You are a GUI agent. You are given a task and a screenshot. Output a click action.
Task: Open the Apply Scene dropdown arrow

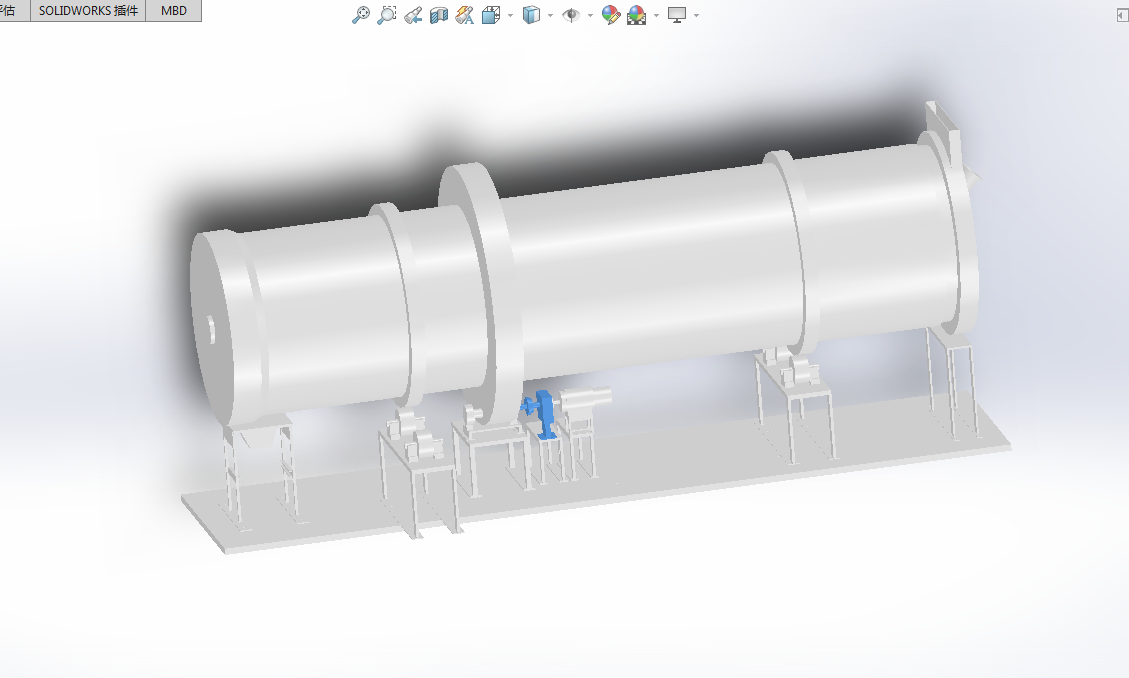(656, 15)
